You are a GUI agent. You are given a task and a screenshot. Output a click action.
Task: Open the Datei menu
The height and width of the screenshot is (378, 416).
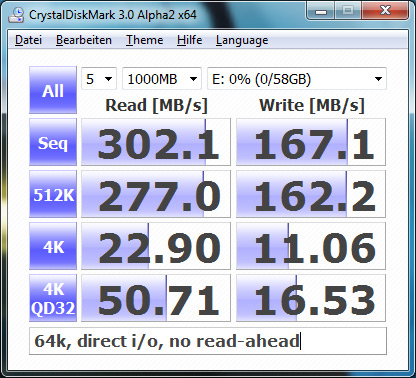(x=28, y=40)
